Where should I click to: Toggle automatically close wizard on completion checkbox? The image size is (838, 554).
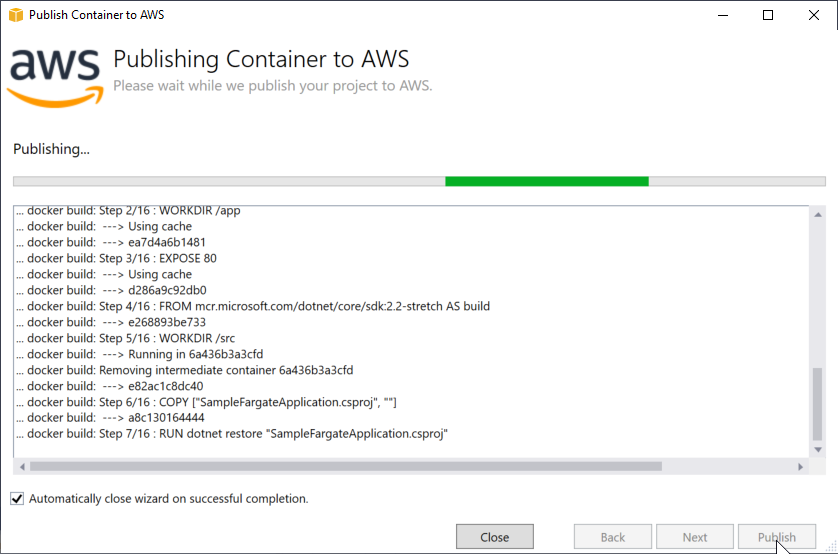[17, 498]
